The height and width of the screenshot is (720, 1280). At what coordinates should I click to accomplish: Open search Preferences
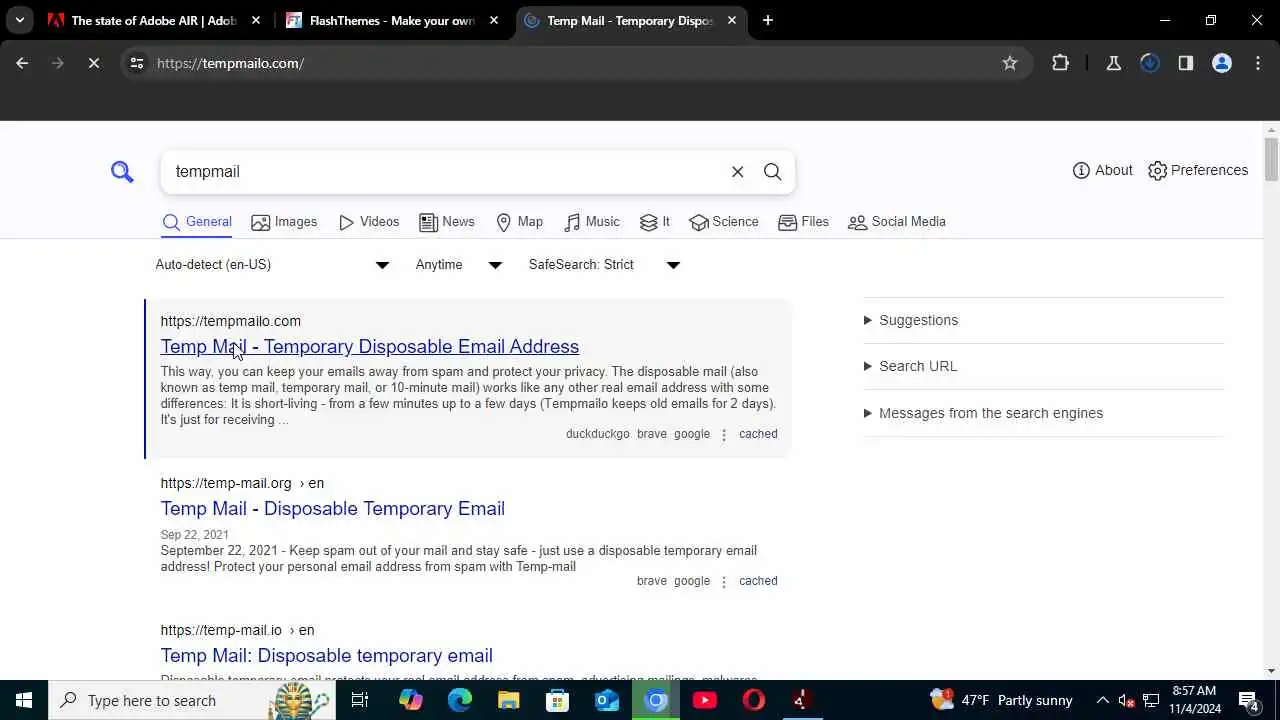click(x=1198, y=170)
